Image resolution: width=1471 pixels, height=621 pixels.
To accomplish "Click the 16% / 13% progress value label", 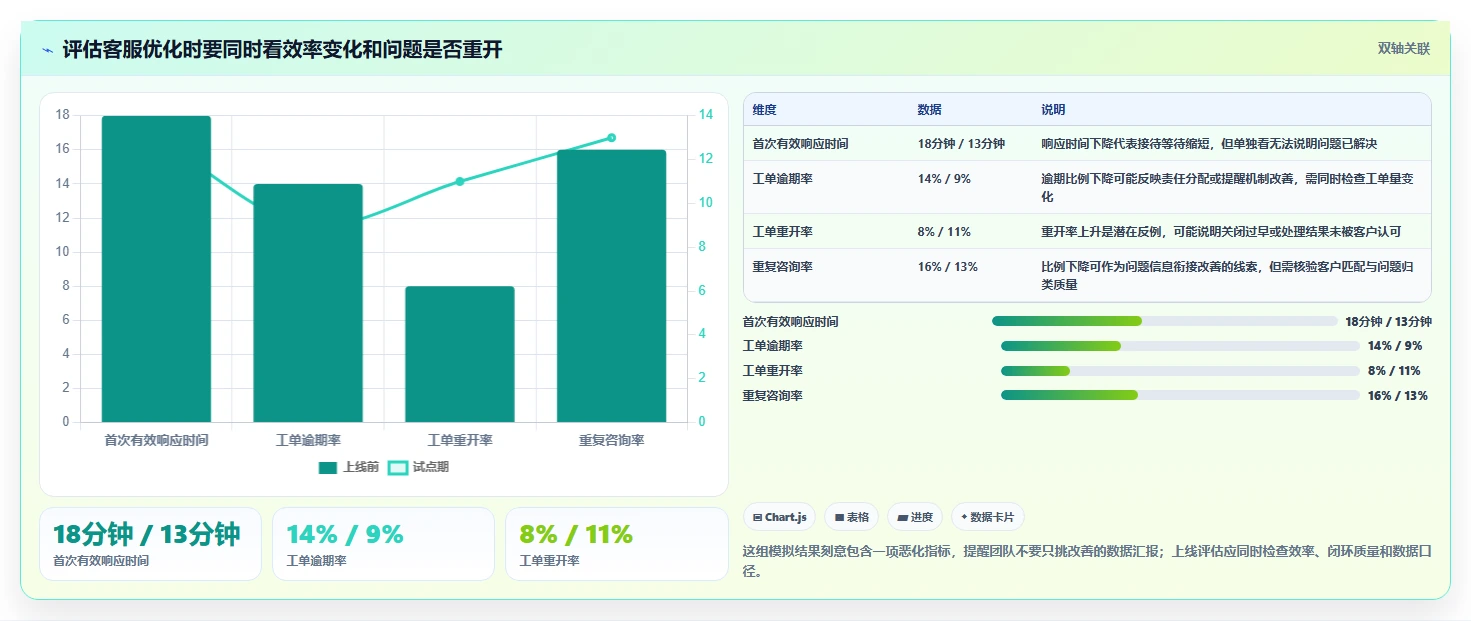I will [1398, 396].
